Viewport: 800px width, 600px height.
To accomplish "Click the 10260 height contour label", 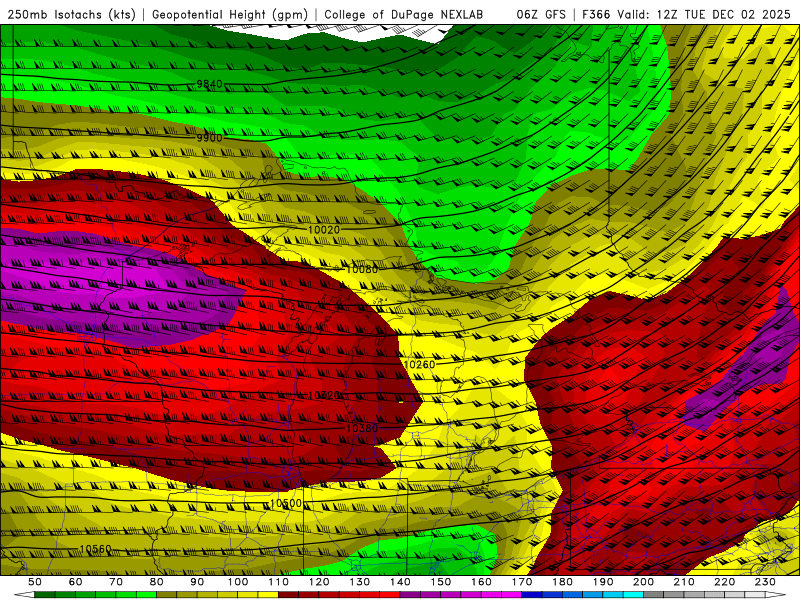I will click(x=419, y=364).
